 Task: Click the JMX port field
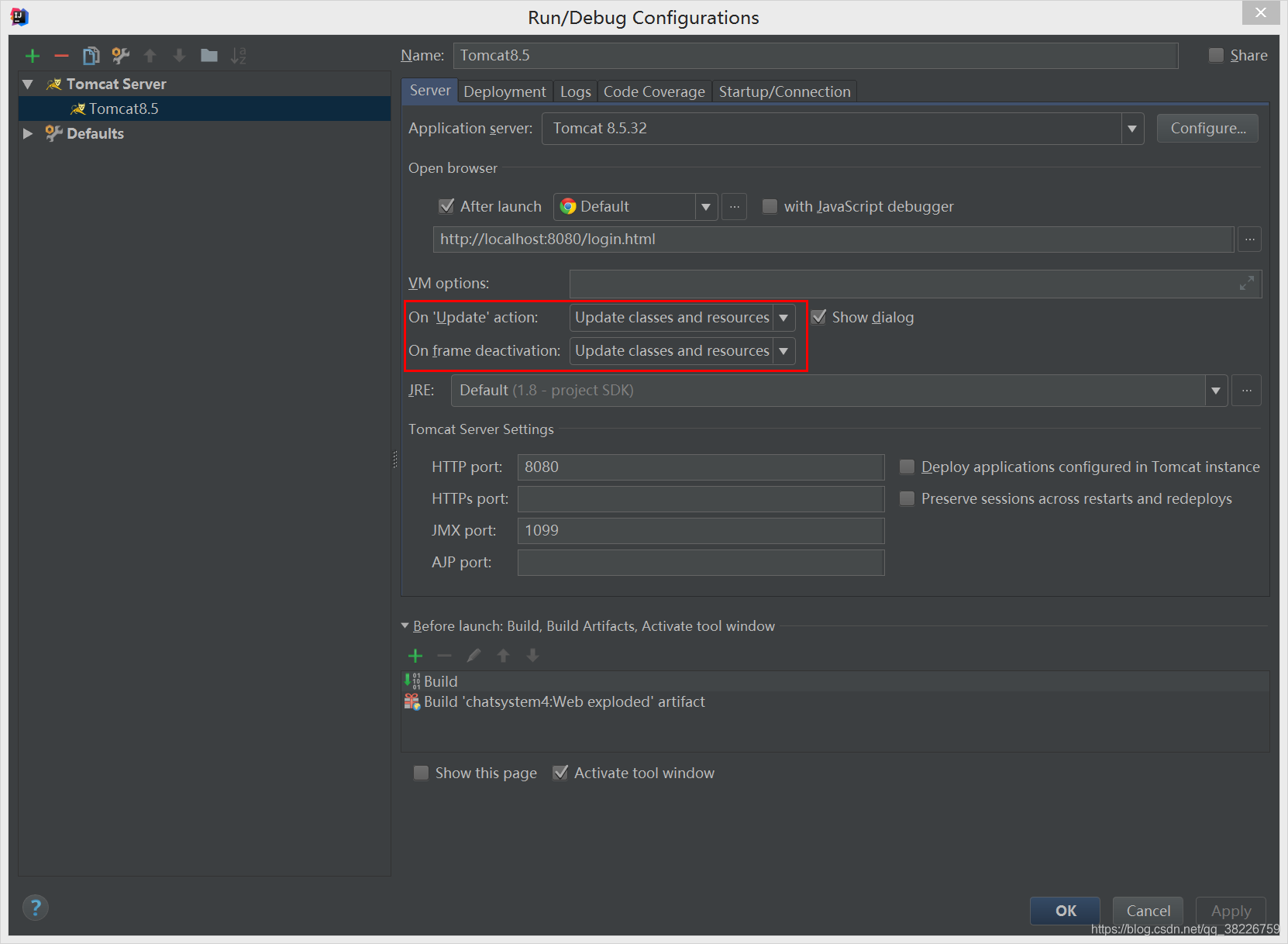[701, 531]
